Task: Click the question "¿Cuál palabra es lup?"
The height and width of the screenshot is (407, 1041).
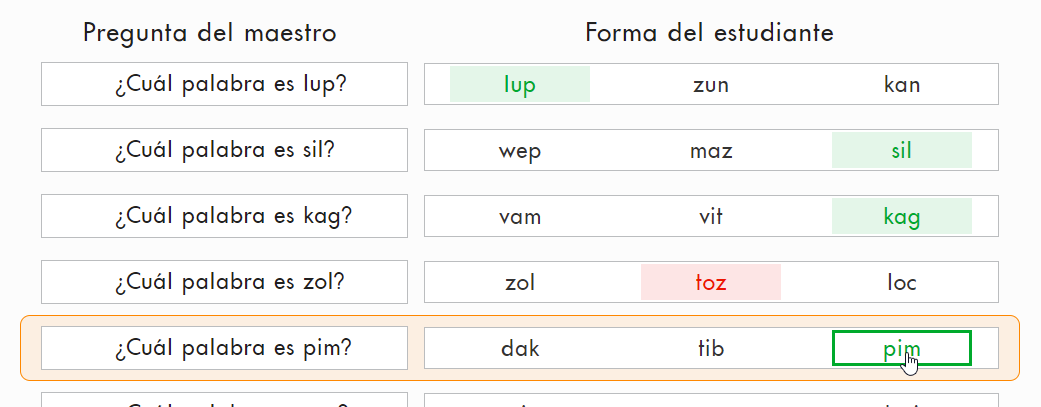Action: coord(224,84)
